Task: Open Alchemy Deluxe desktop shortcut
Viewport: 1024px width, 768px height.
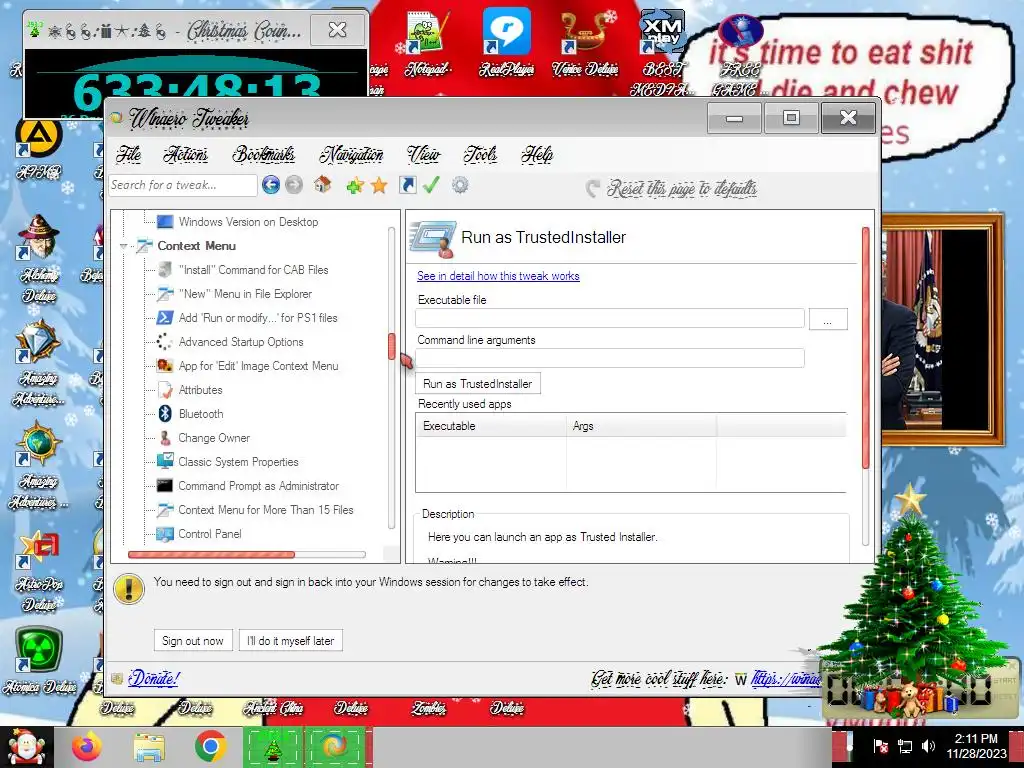Action: pyautogui.click(x=39, y=258)
